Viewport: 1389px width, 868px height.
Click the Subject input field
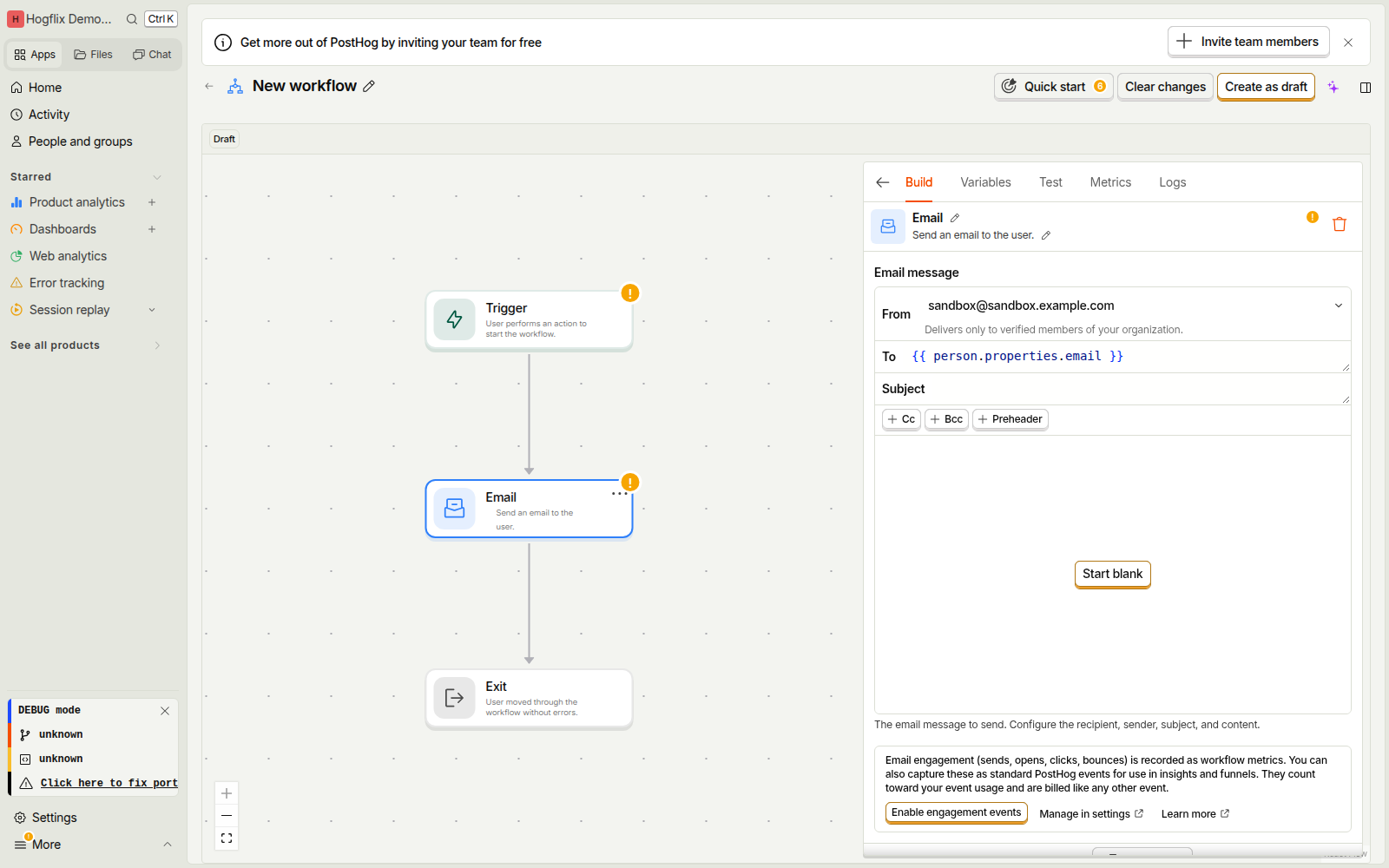[x=1112, y=389]
